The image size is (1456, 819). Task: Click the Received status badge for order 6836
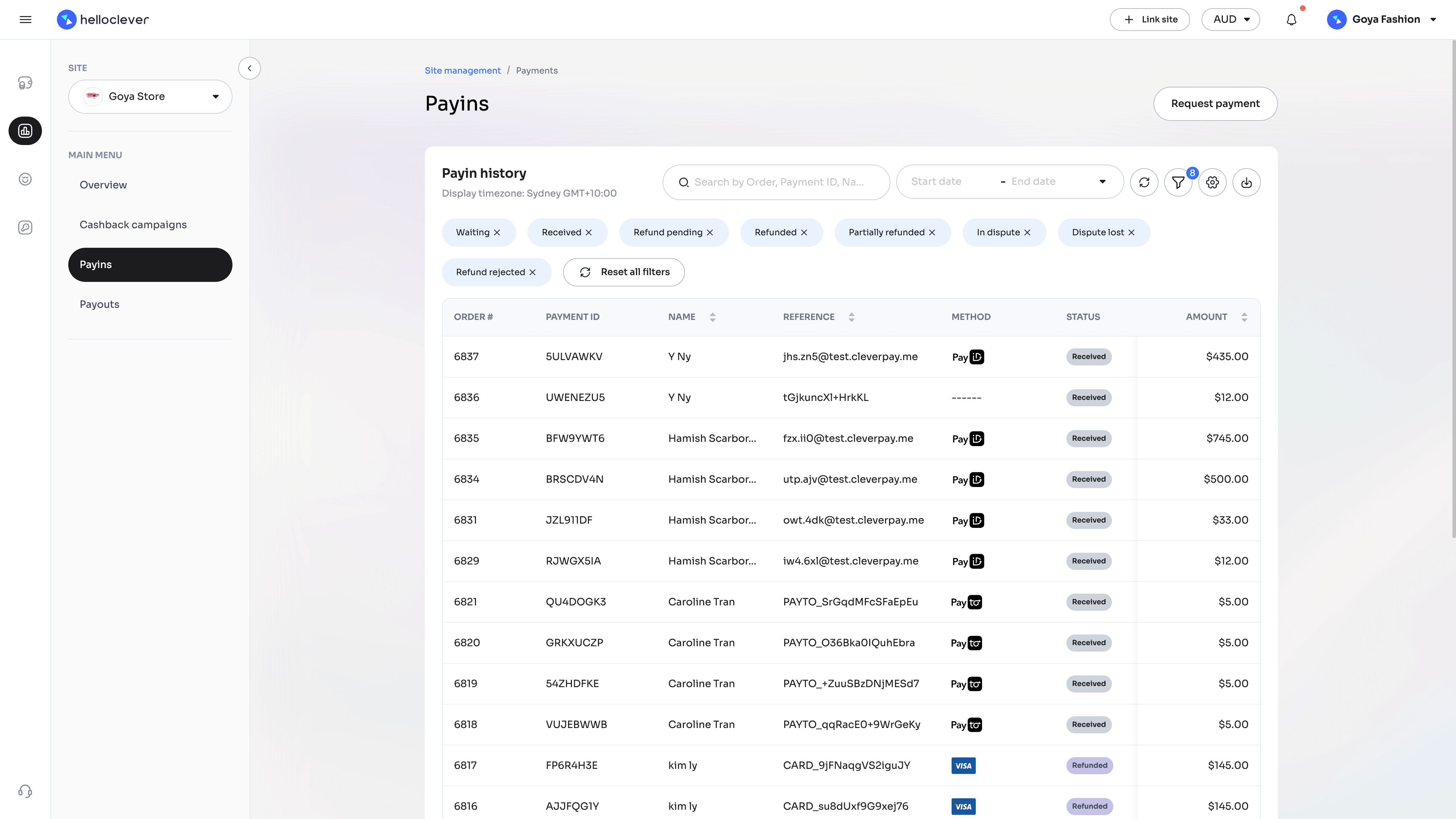(x=1088, y=398)
